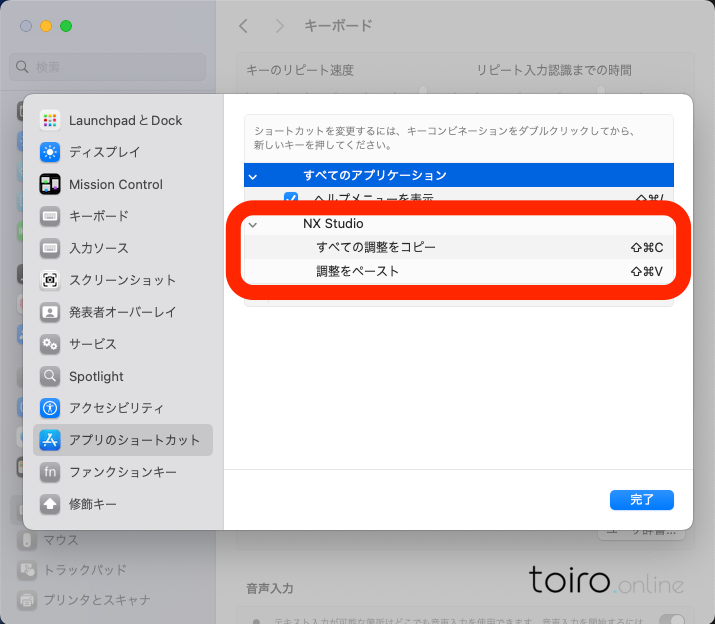This screenshot has height=624, width=715.
Task: Select the 調整をペースト shortcut row
Action: click(x=459, y=271)
